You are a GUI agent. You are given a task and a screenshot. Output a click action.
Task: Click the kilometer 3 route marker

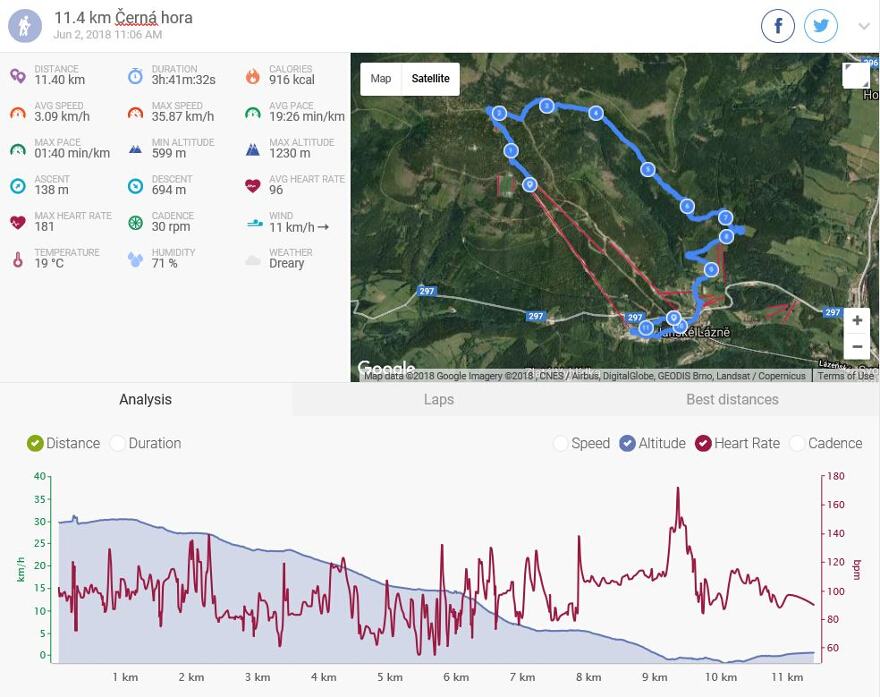click(547, 106)
